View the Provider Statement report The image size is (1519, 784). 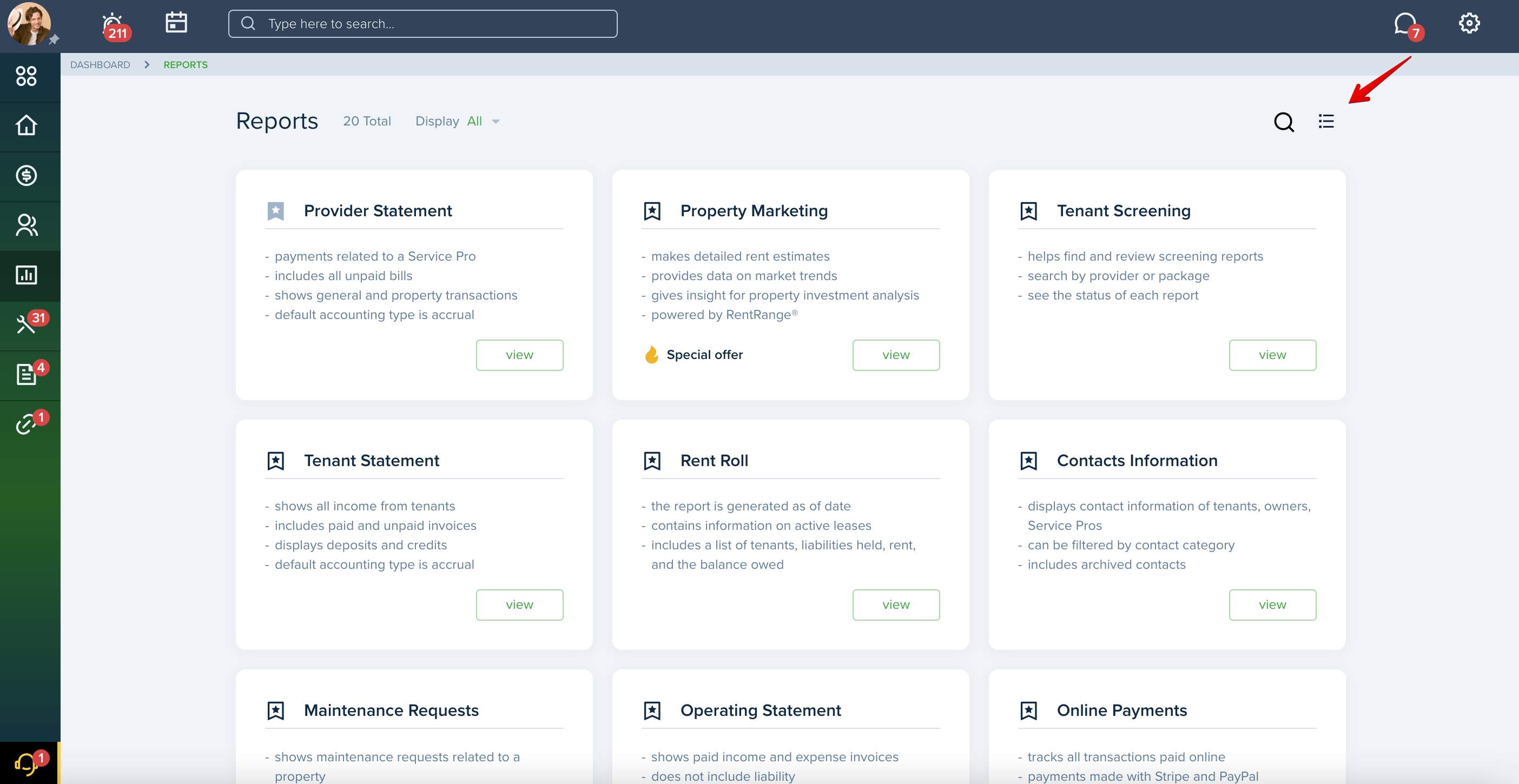coord(519,355)
